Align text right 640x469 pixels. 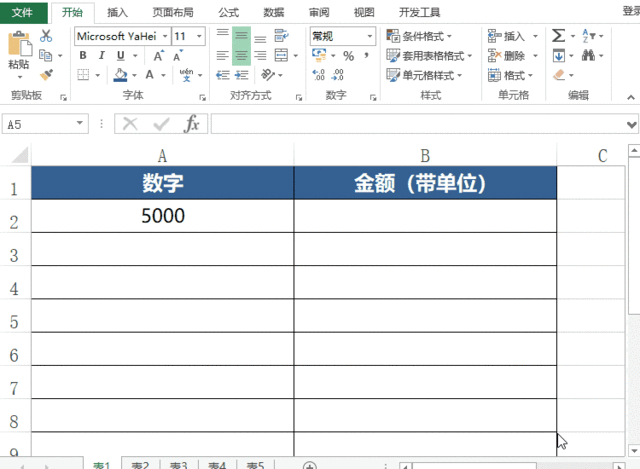tap(260, 56)
